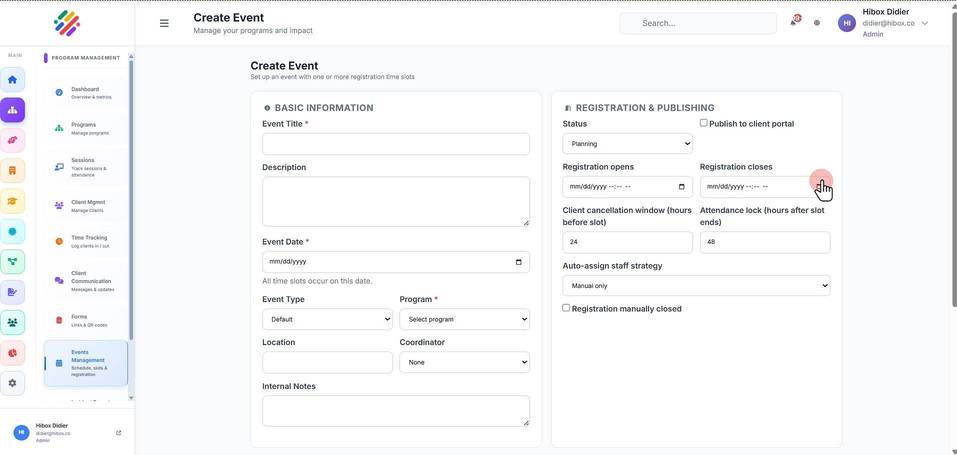This screenshot has width=957, height=455.
Task: Open Registration closes calendar picker icon
Action: point(820,187)
